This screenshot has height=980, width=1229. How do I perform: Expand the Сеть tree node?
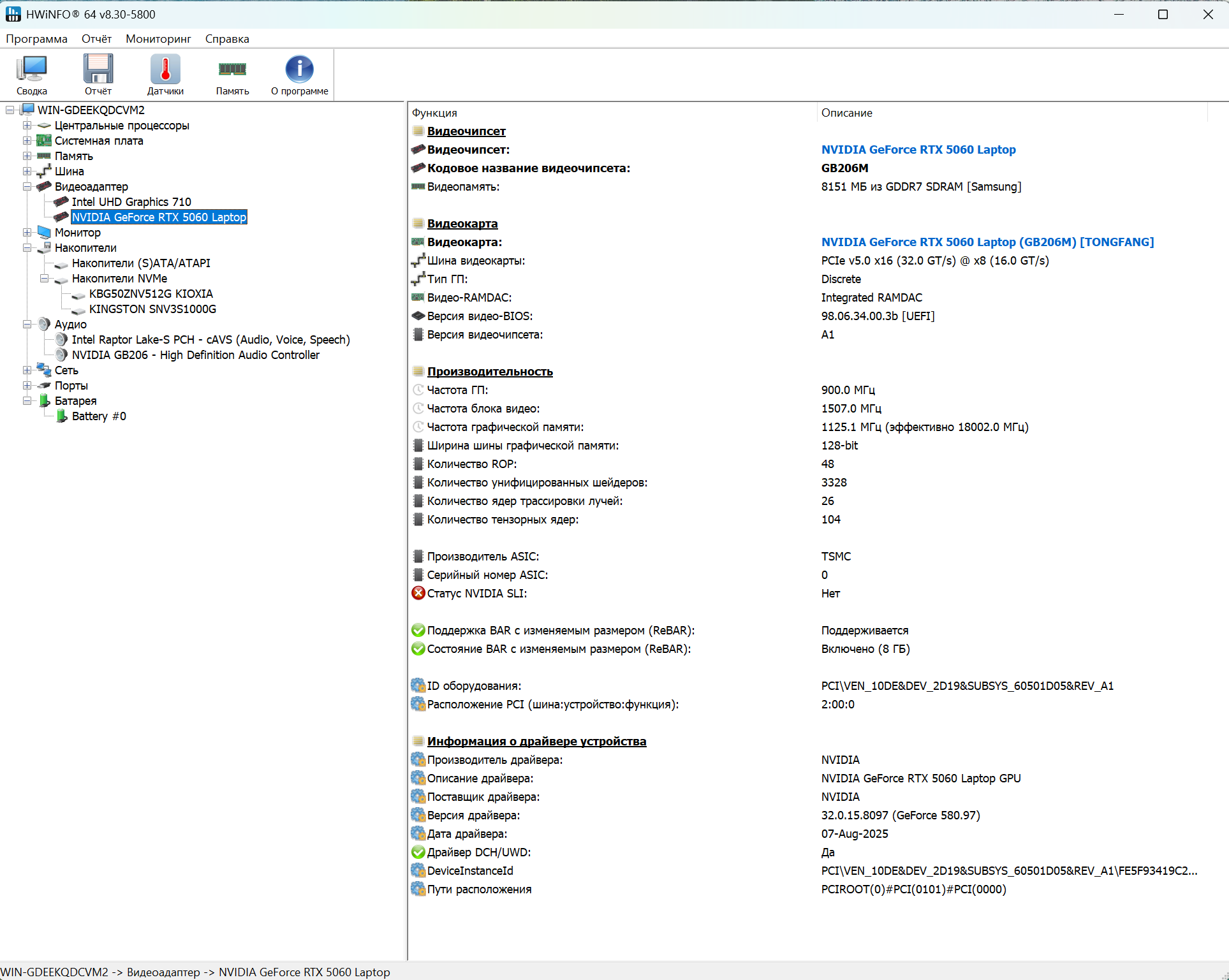(27, 370)
